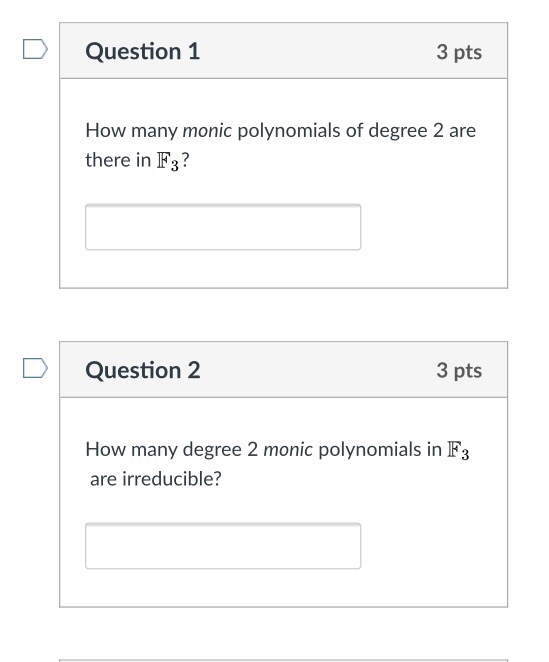Flag Question 1 for review
549x662 pixels.
coord(35,49)
